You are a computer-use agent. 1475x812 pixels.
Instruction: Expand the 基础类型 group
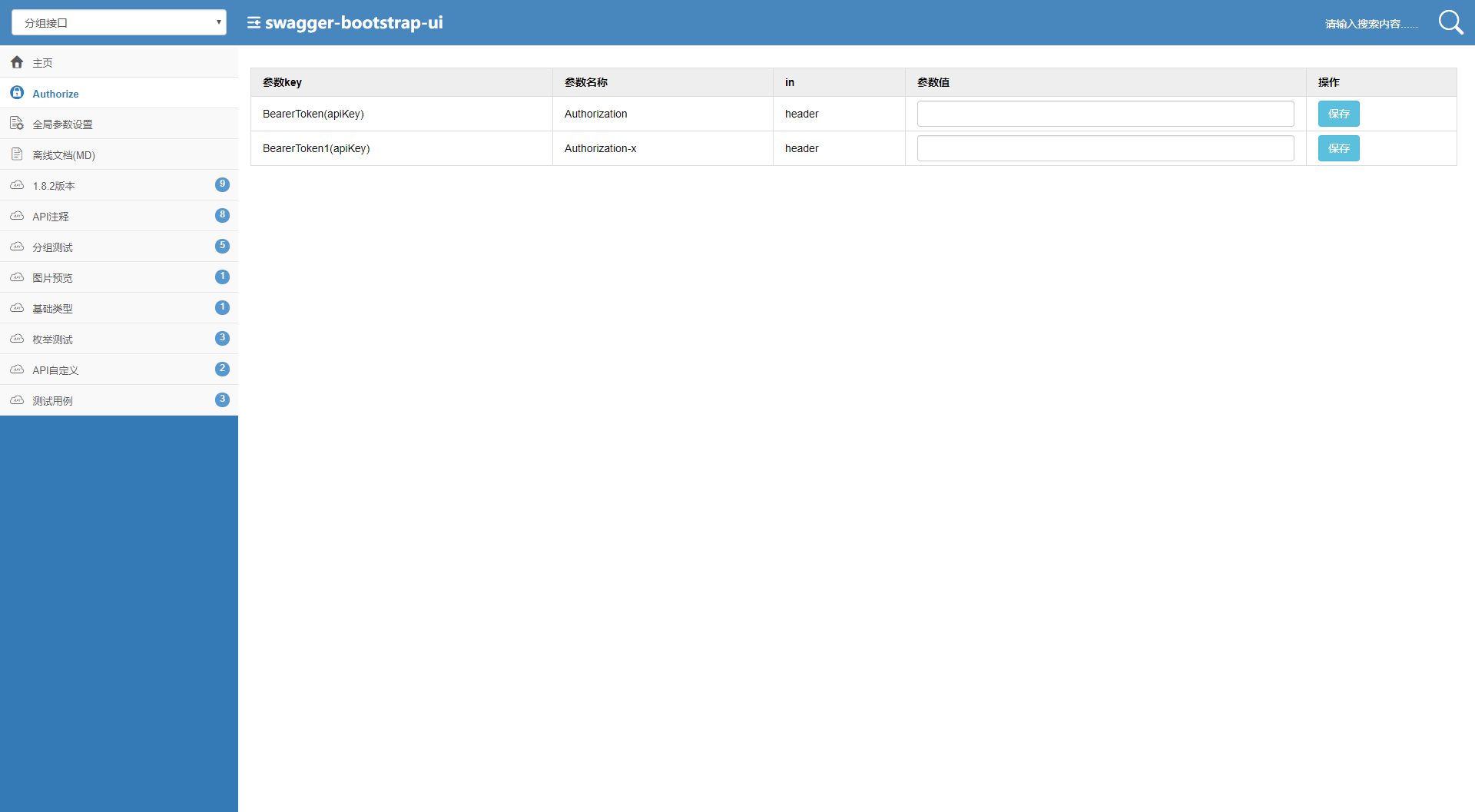119,308
